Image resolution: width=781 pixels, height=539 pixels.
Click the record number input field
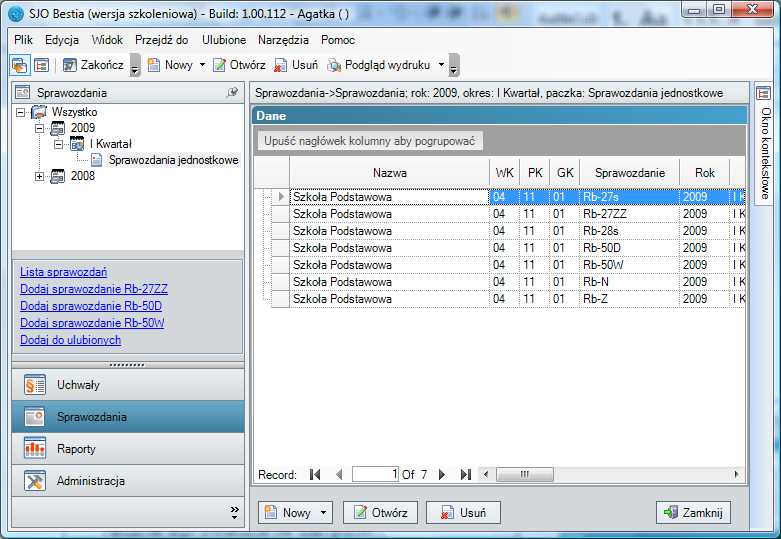(376, 474)
